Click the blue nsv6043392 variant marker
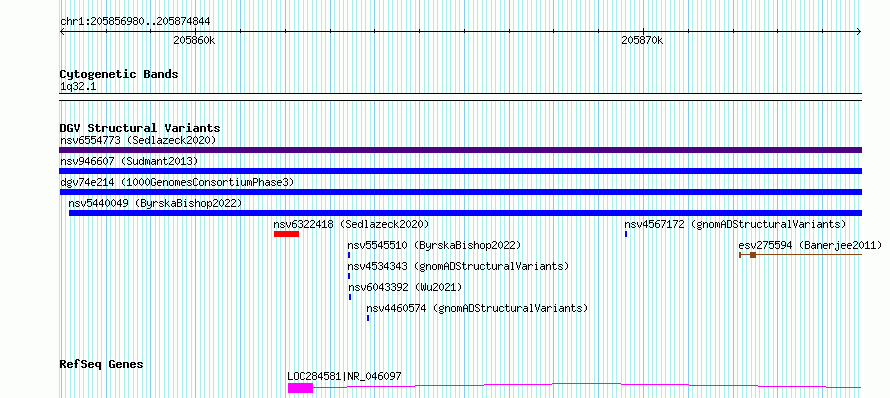This screenshot has width=890, height=398. point(350,297)
